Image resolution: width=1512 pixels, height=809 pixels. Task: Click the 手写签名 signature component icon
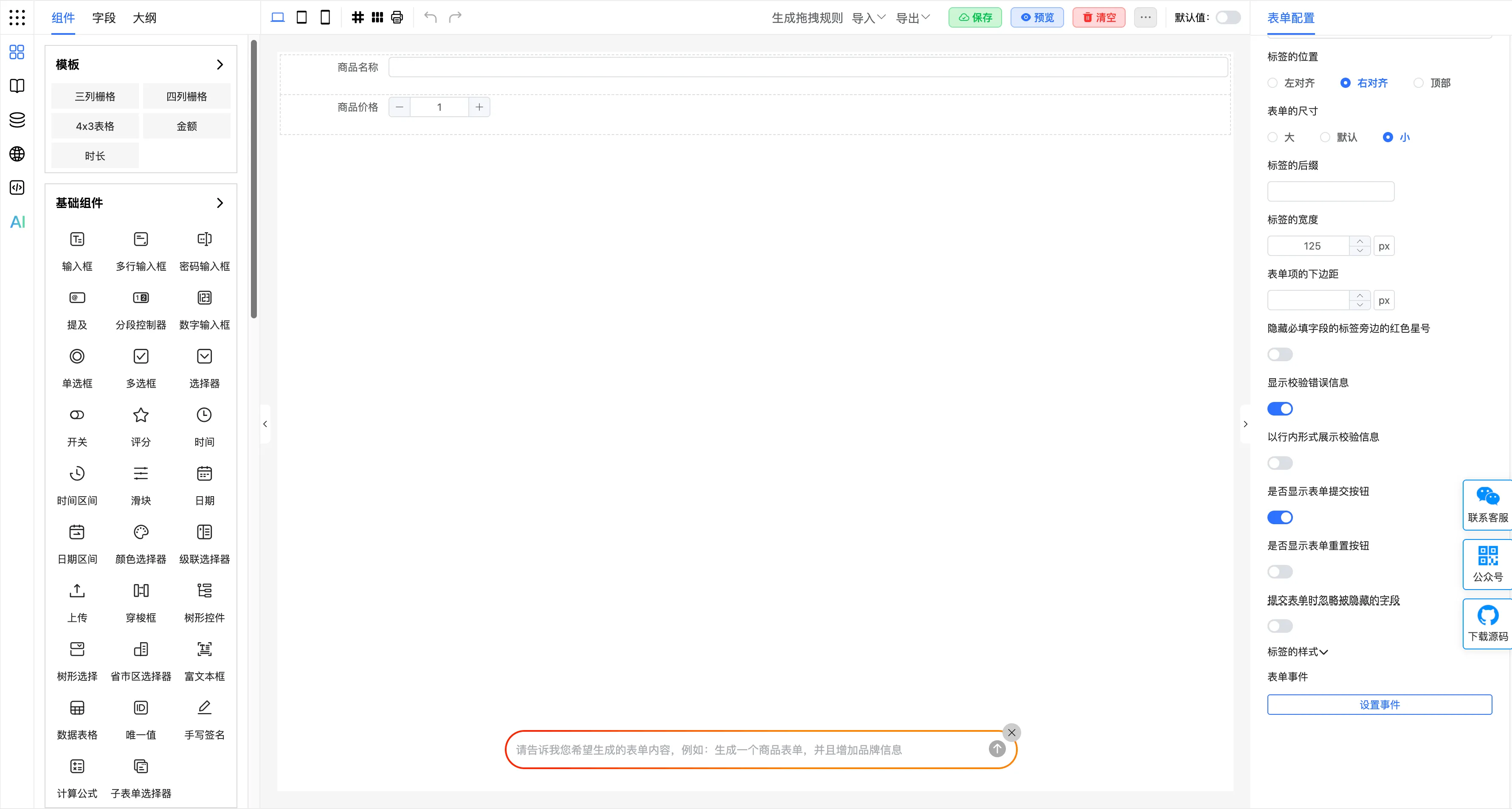(x=204, y=708)
